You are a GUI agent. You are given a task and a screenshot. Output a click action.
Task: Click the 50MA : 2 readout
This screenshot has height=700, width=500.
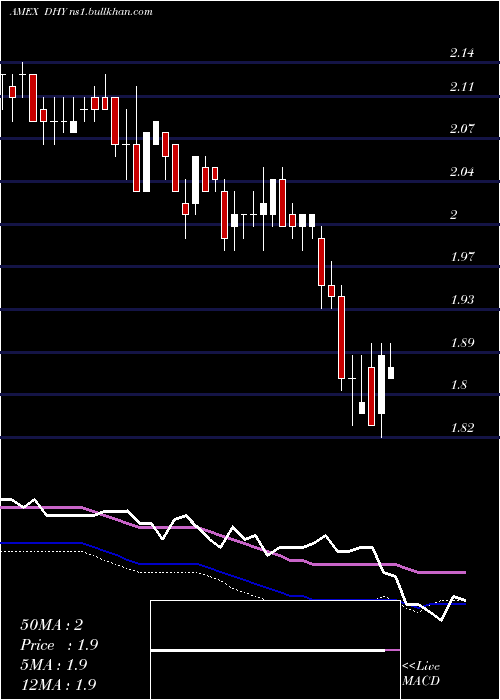pyautogui.click(x=51, y=625)
